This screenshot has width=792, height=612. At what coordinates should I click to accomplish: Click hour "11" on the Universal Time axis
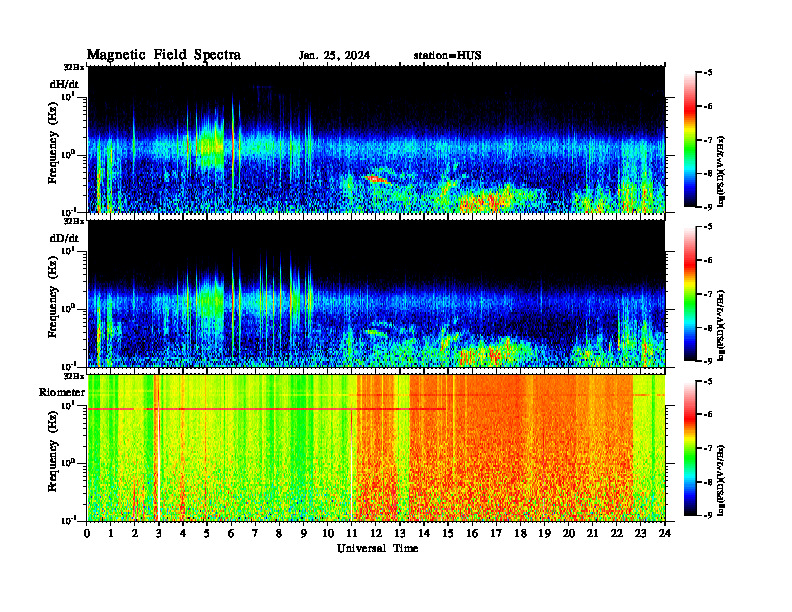pos(352,533)
